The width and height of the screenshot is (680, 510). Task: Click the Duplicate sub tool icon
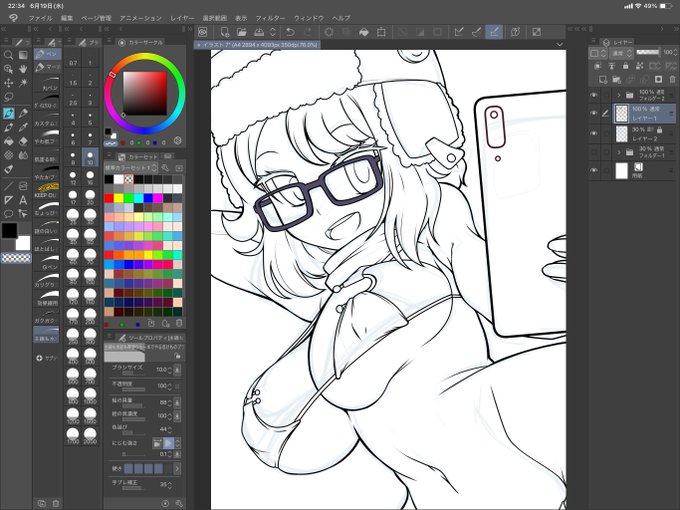point(42,503)
